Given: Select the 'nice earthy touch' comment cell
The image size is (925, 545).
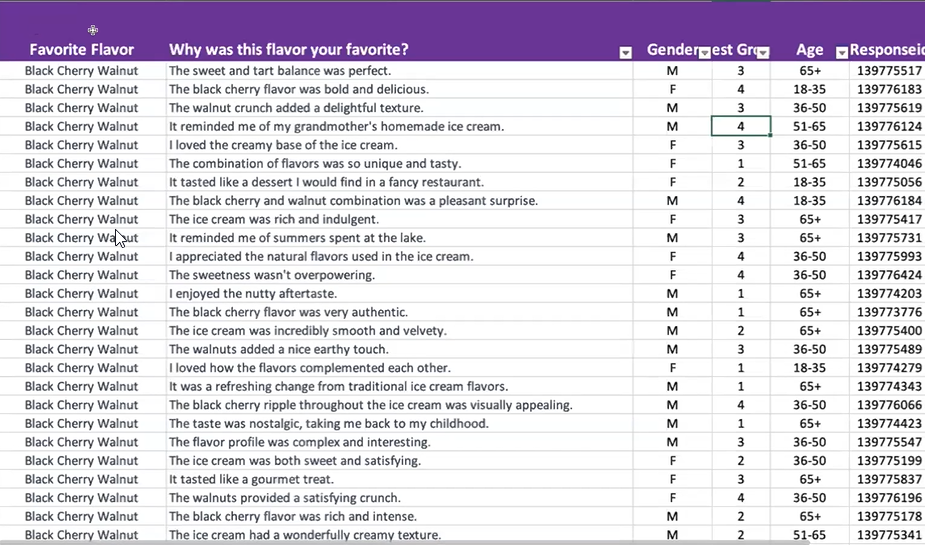Looking at the screenshot, I should click(x=399, y=349).
